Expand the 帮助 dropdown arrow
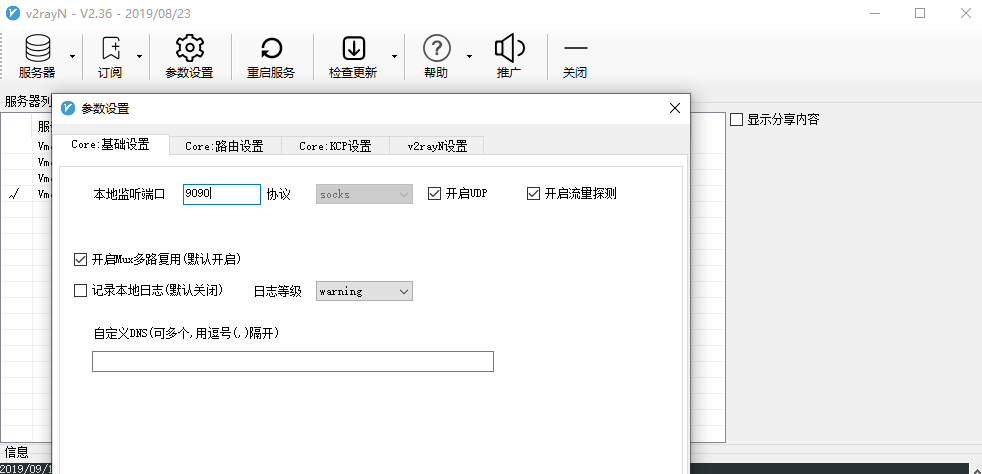982x474 pixels. (469, 56)
